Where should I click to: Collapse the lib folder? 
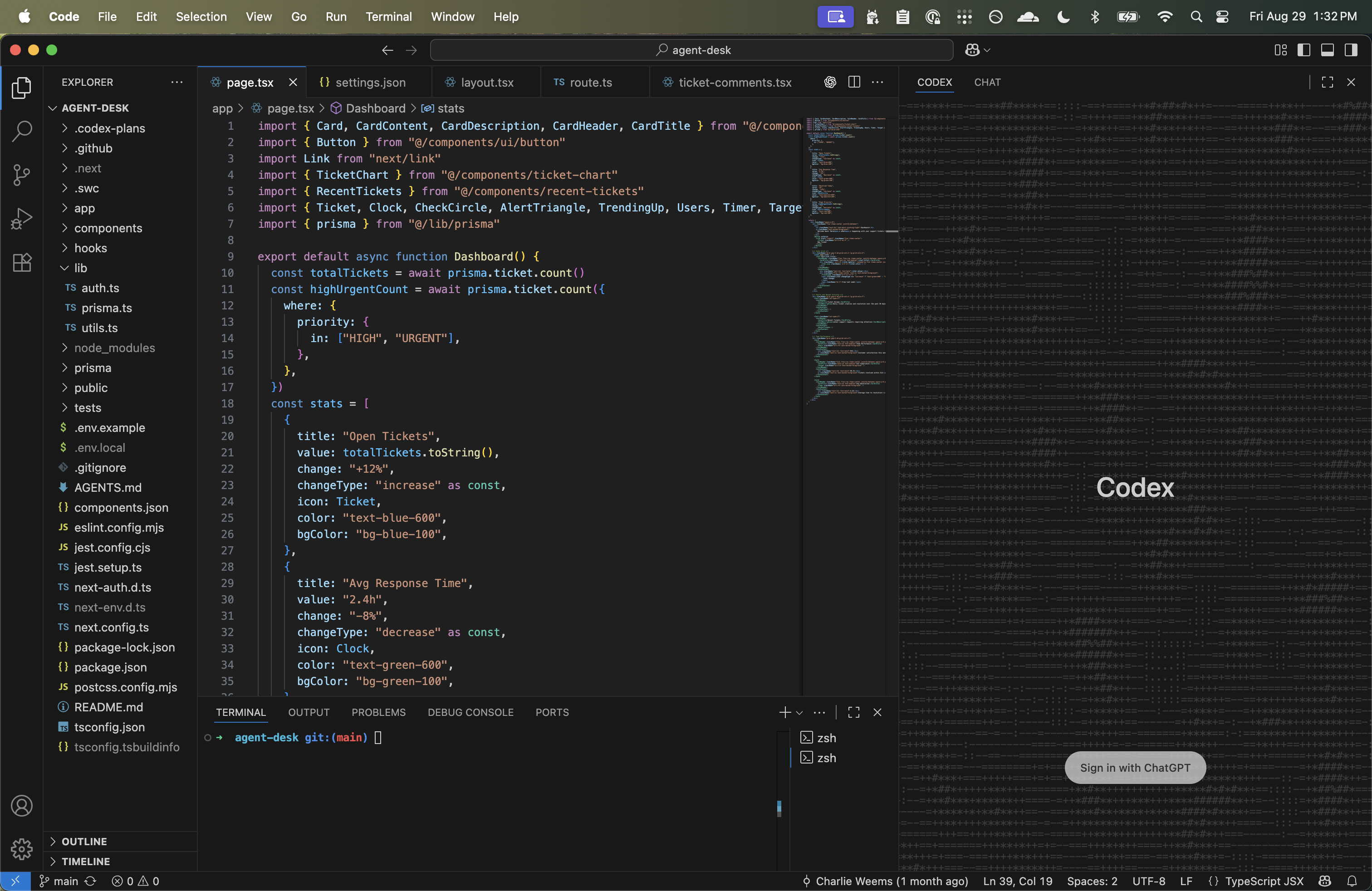80,268
